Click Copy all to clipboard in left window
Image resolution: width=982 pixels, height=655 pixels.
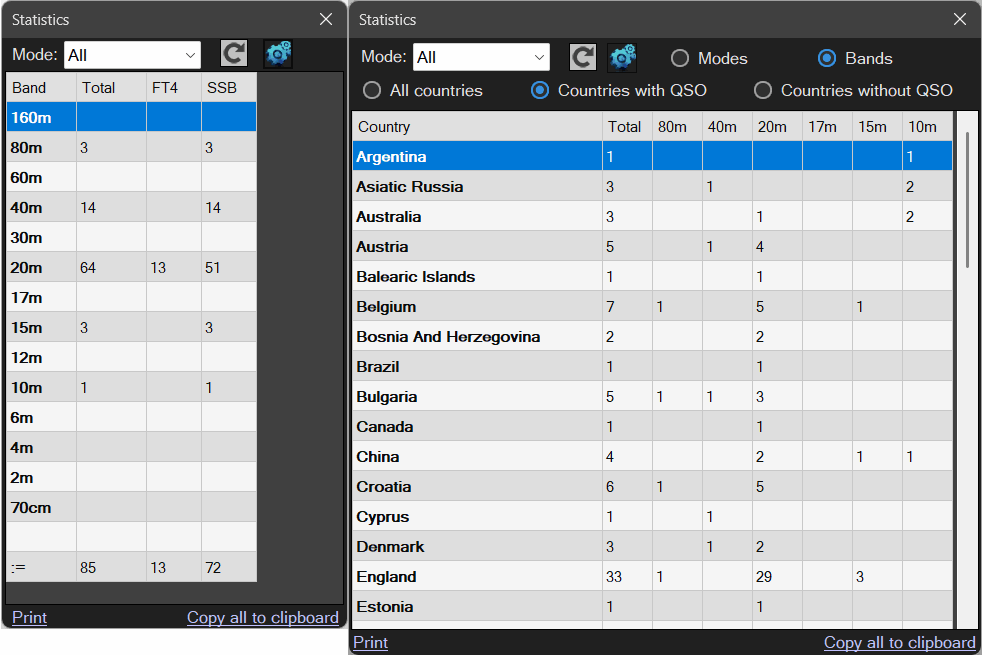click(262, 617)
